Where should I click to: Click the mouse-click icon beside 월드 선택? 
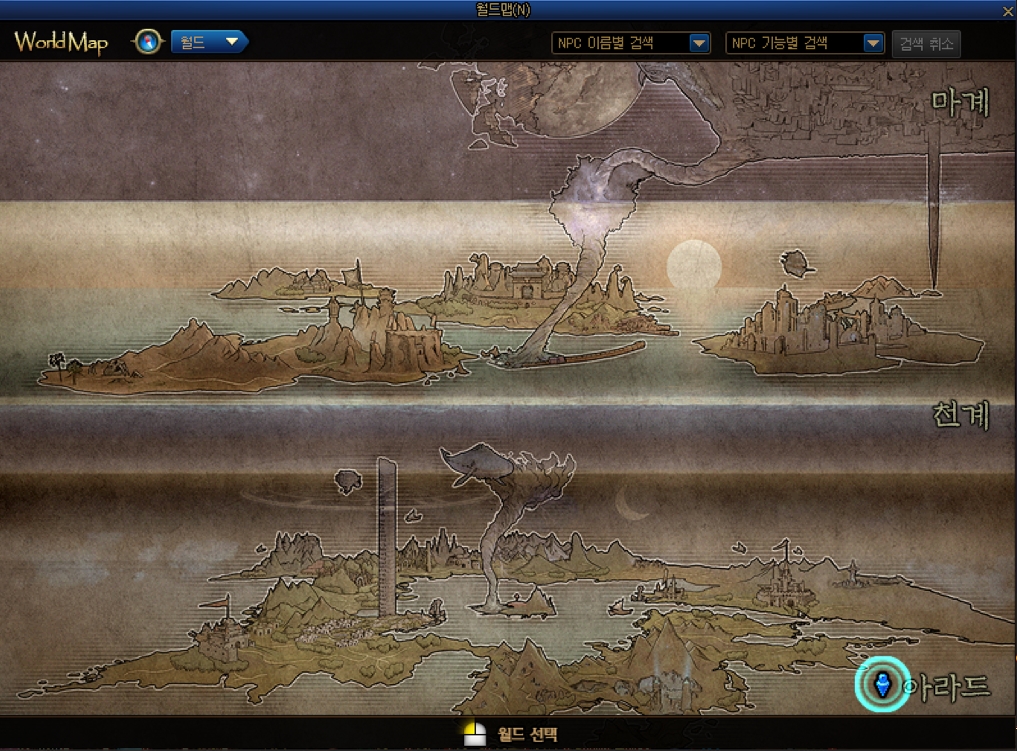click(474, 735)
